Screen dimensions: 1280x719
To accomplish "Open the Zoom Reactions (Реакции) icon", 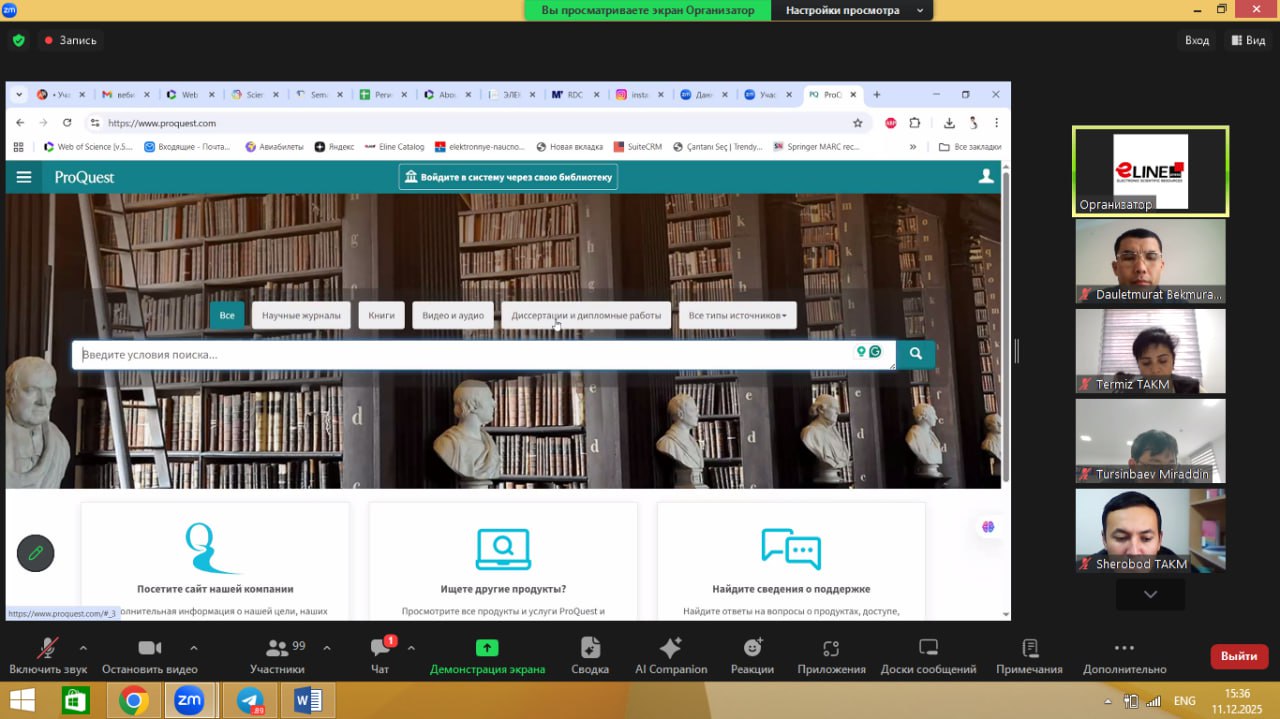I will tap(751, 648).
